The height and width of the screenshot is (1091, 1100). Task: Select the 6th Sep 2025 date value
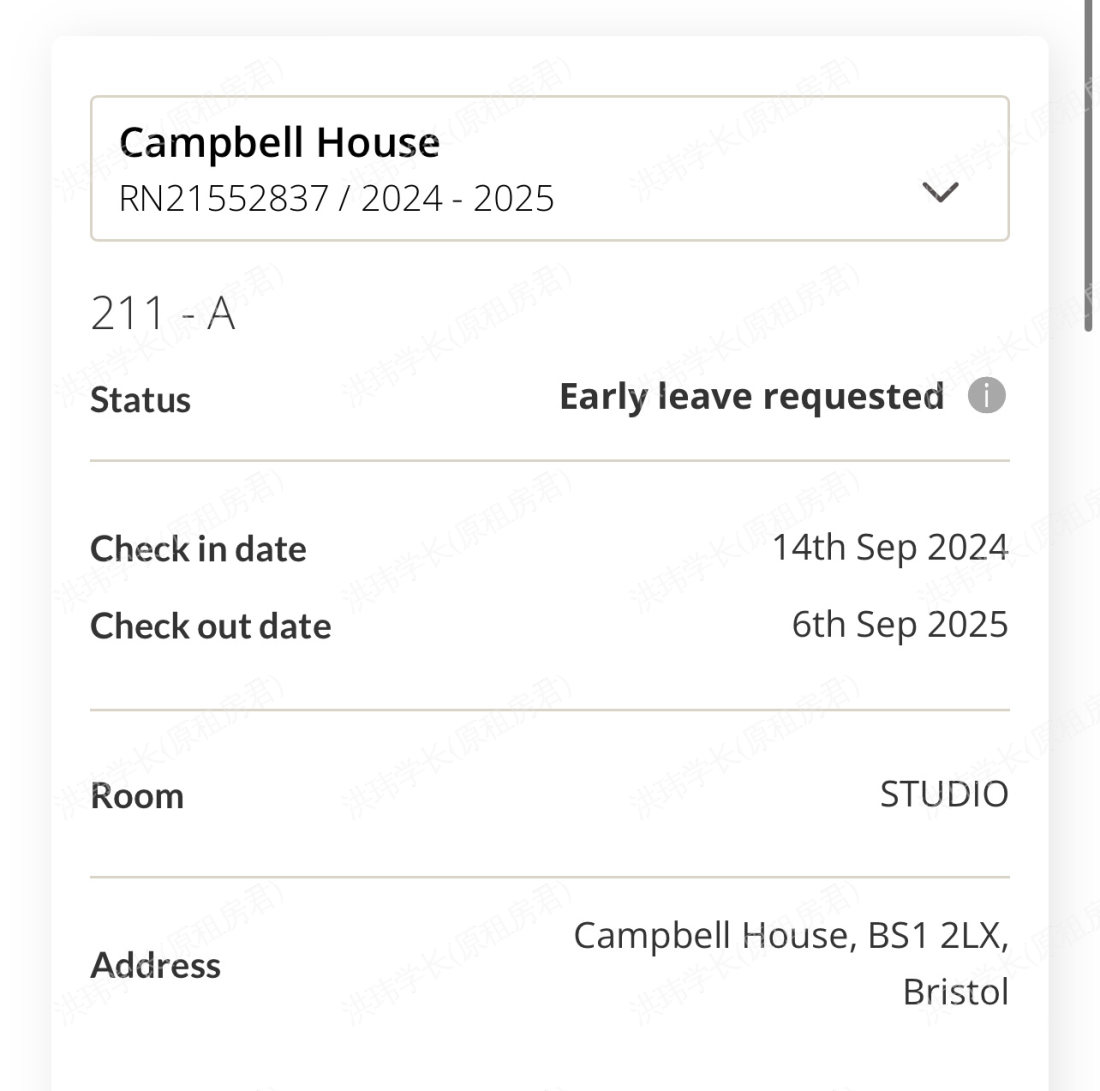pyautogui.click(x=899, y=625)
